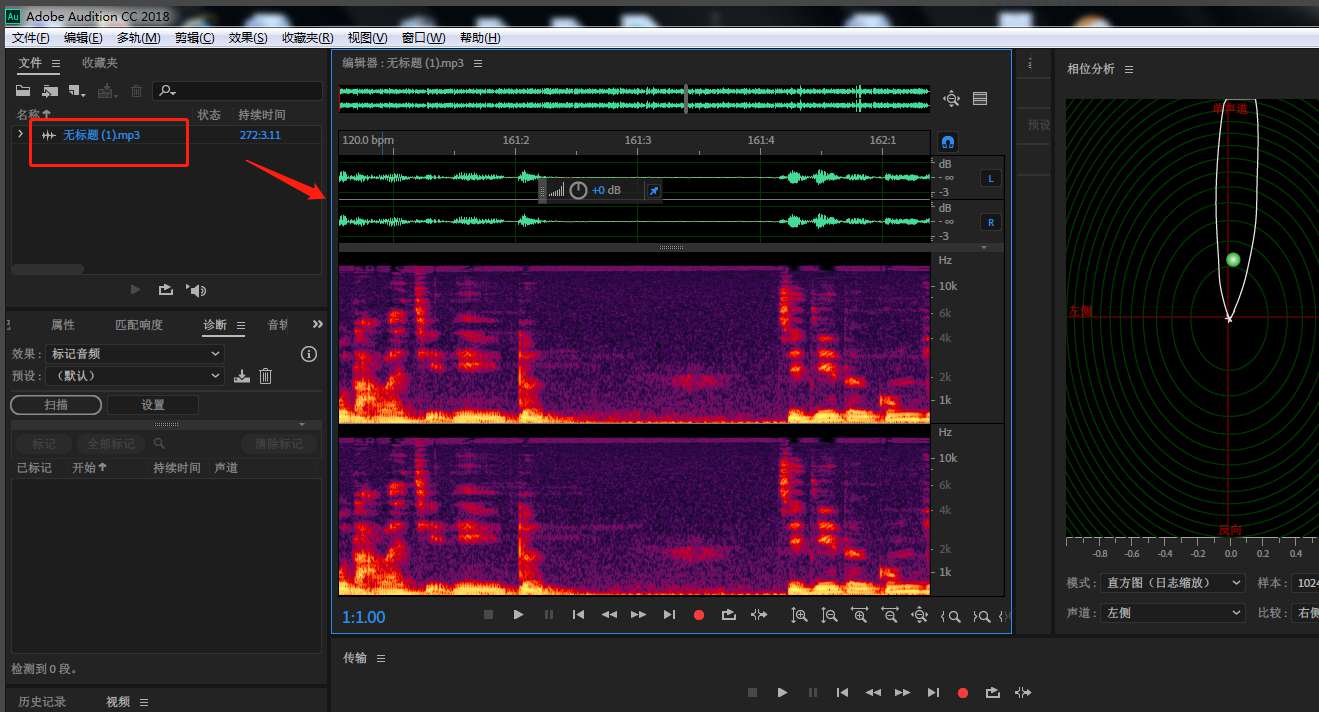This screenshot has height=712, width=1319.
Task: Click the 设置 button
Action: click(x=152, y=405)
